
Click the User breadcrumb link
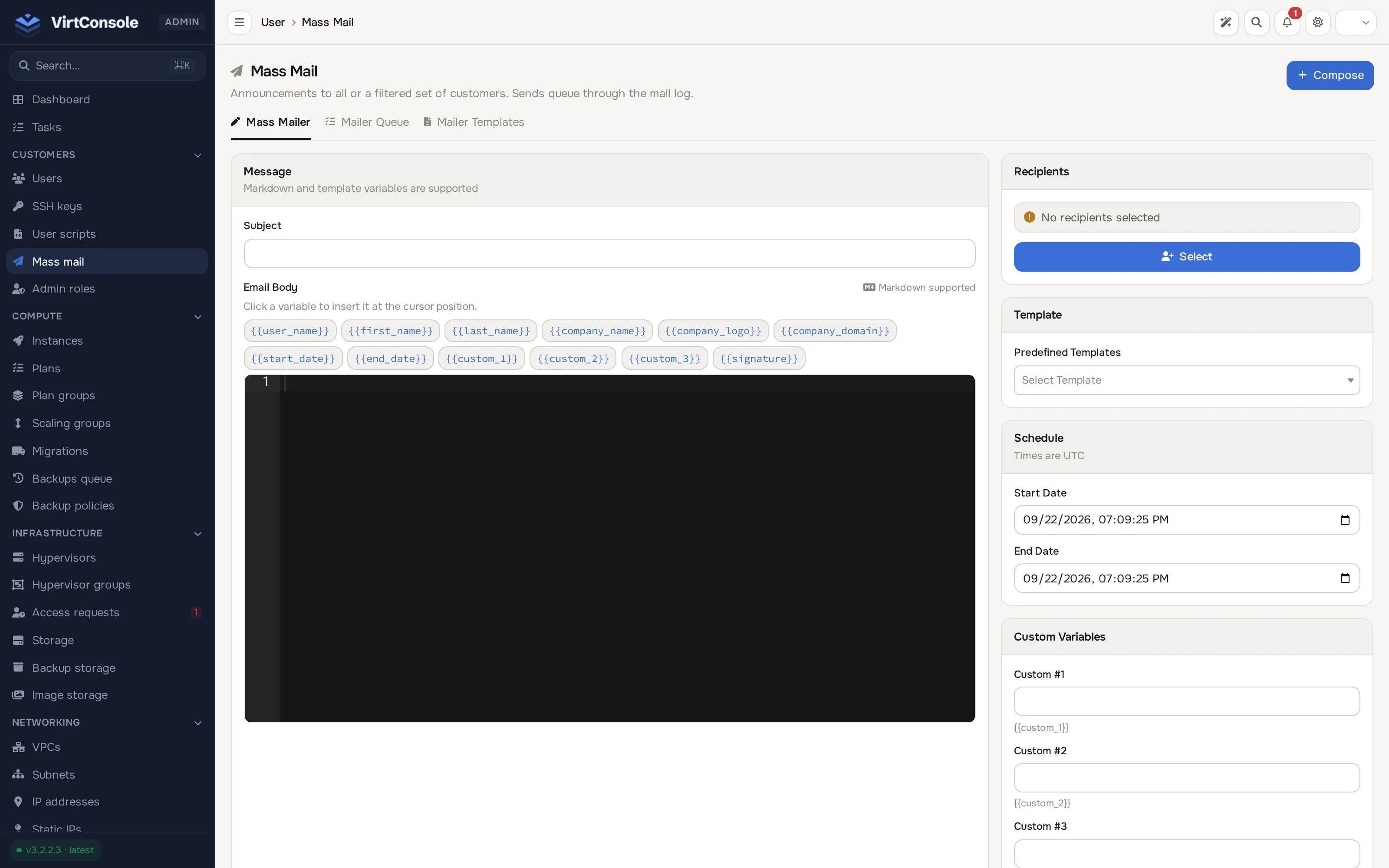273,23
